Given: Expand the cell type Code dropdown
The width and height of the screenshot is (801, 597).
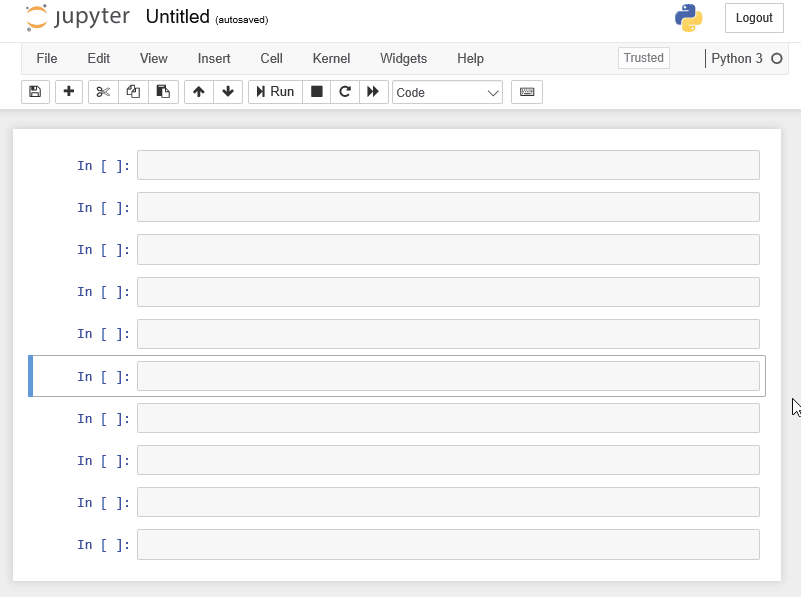Looking at the screenshot, I should pyautogui.click(x=447, y=92).
